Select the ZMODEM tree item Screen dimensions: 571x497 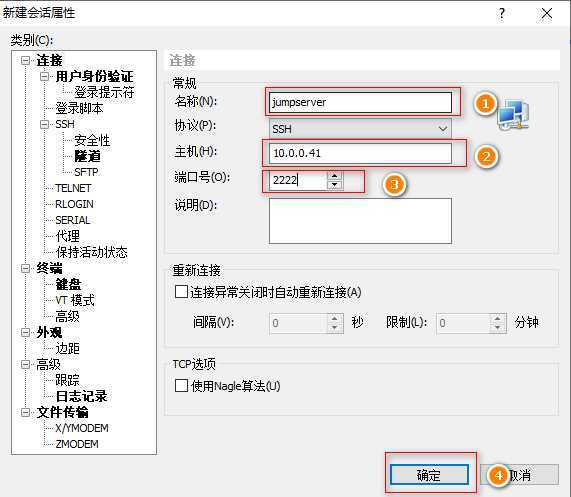point(77,444)
